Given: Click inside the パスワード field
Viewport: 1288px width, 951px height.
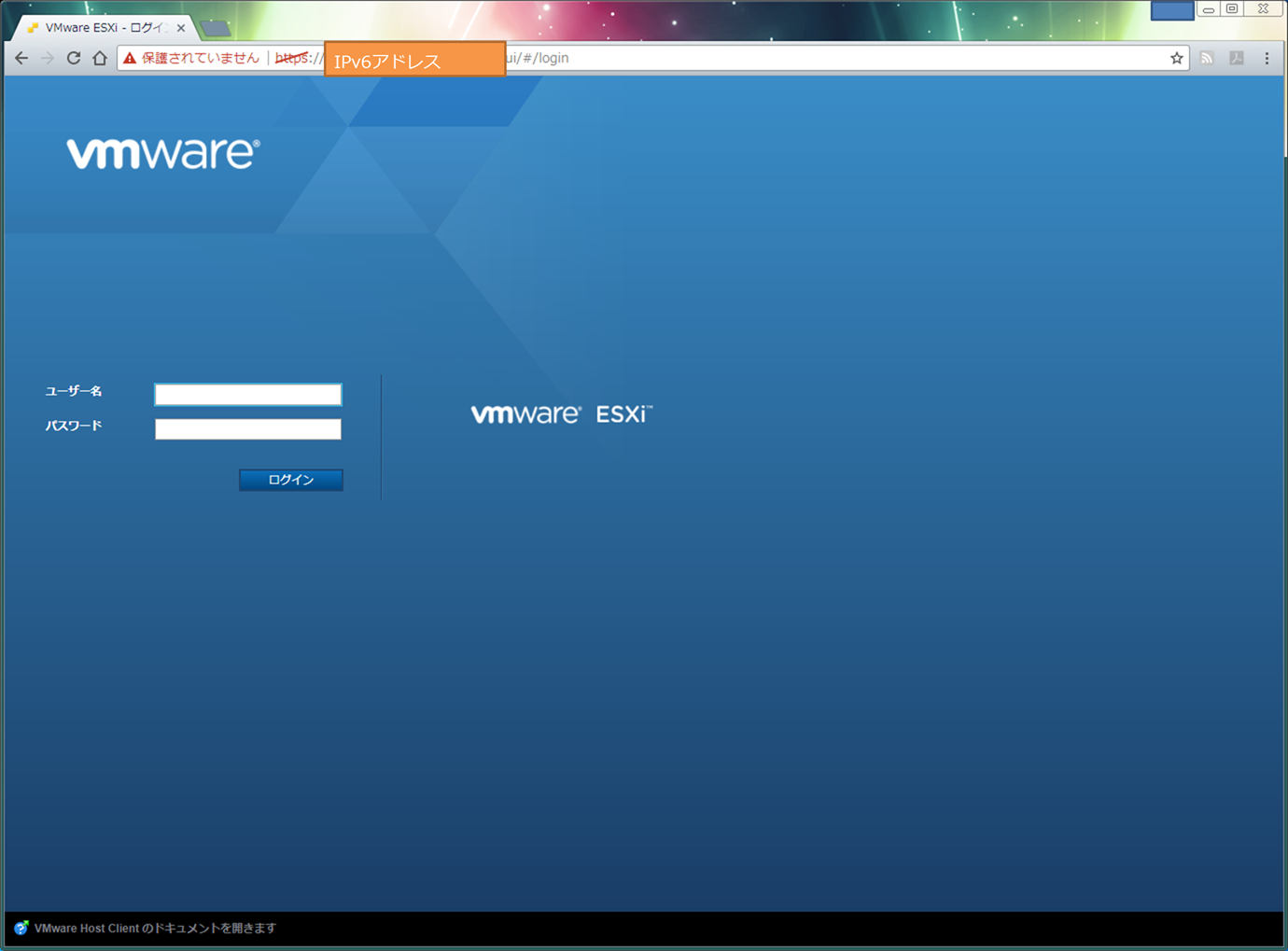Looking at the screenshot, I should tap(247, 428).
